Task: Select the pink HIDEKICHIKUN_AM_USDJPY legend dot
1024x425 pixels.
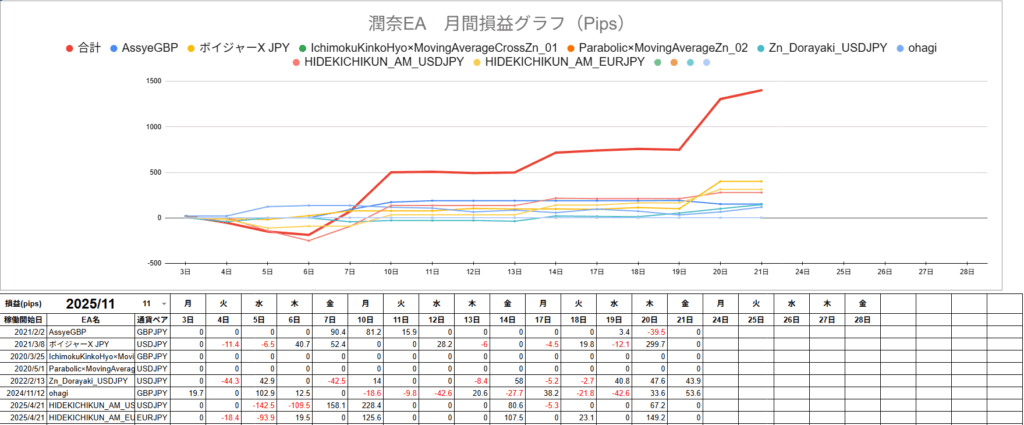Action: tap(296, 63)
